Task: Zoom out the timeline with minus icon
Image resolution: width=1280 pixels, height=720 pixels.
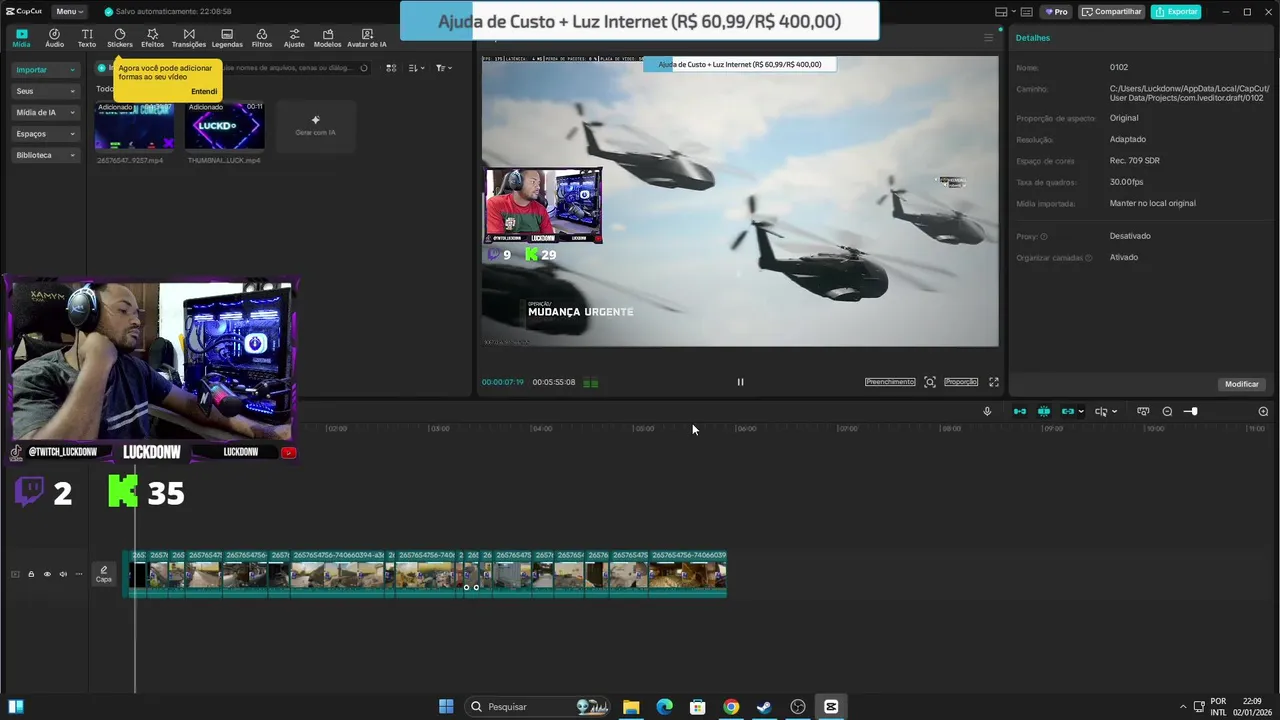Action: point(1167,411)
